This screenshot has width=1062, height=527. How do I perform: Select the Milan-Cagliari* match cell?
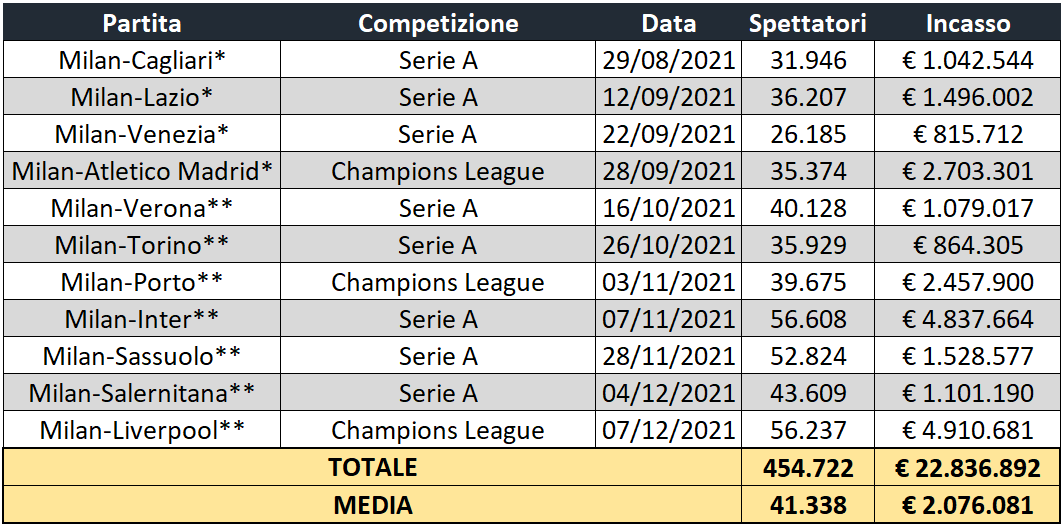[x=142, y=60]
